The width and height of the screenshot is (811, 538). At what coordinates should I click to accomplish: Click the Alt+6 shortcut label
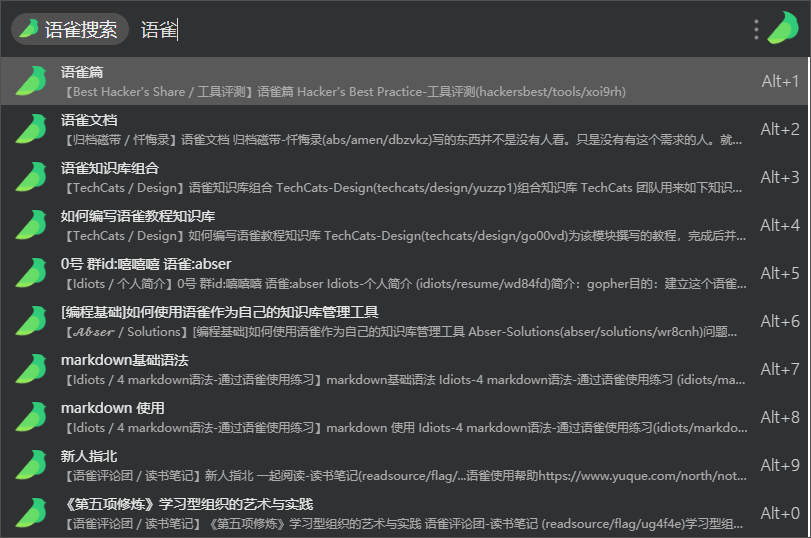780,321
